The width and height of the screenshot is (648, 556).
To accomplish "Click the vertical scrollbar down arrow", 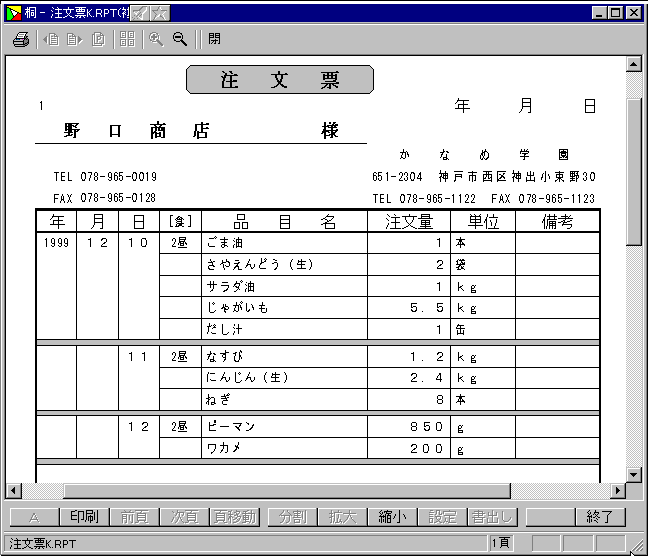I will [633, 474].
